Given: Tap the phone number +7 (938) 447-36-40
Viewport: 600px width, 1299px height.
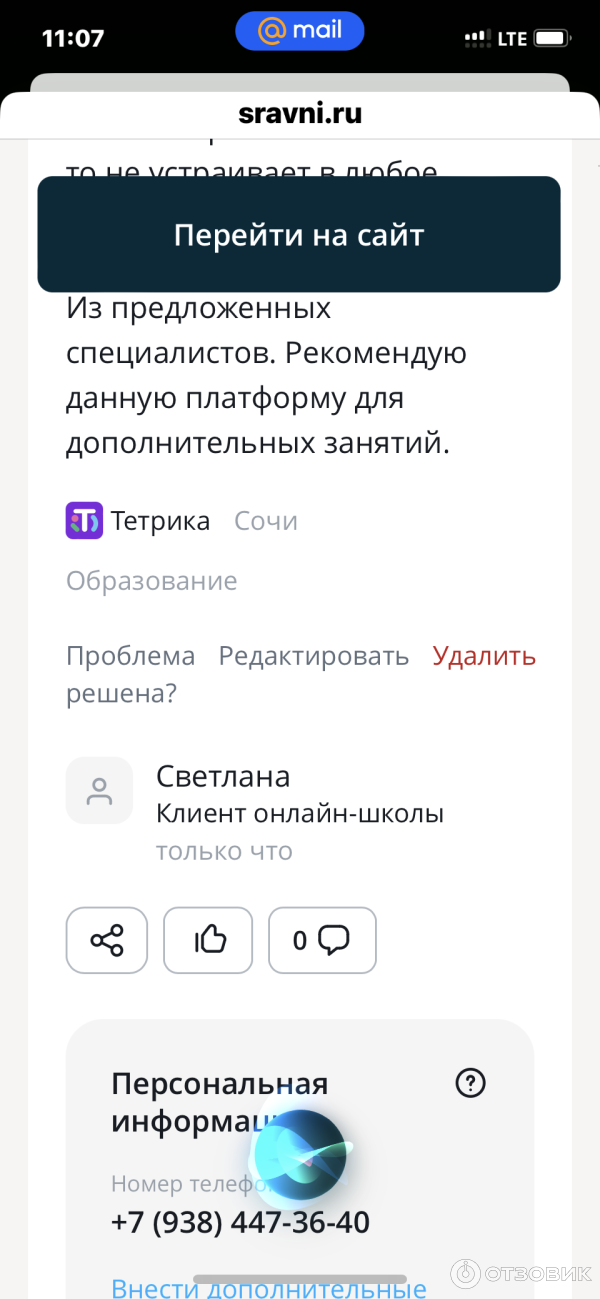Looking at the screenshot, I should [x=240, y=1222].
